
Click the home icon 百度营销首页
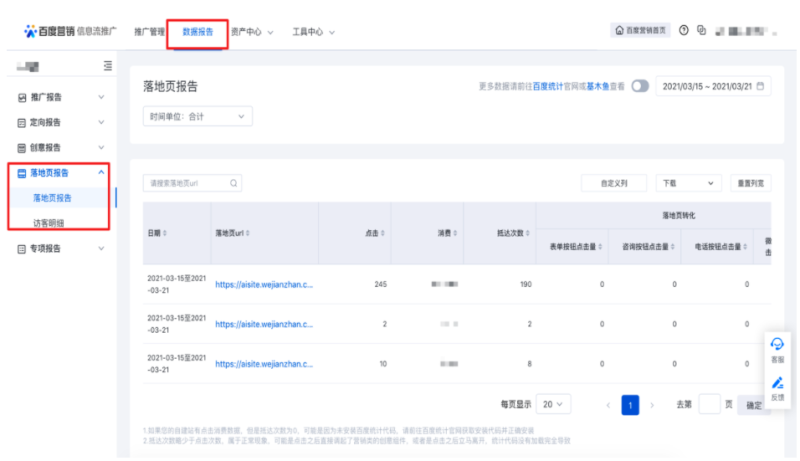click(619, 31)
